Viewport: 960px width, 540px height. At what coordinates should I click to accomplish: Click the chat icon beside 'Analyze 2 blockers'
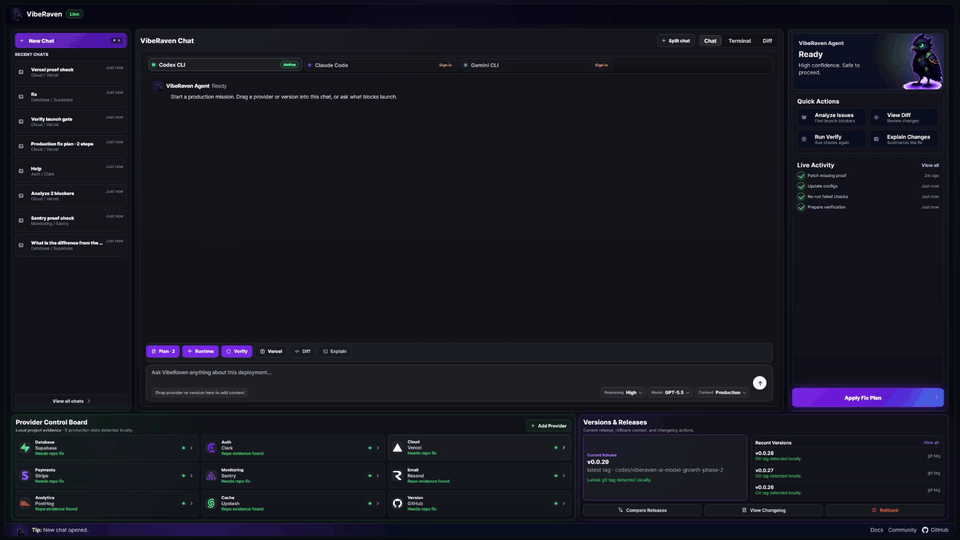click(21, 196)
